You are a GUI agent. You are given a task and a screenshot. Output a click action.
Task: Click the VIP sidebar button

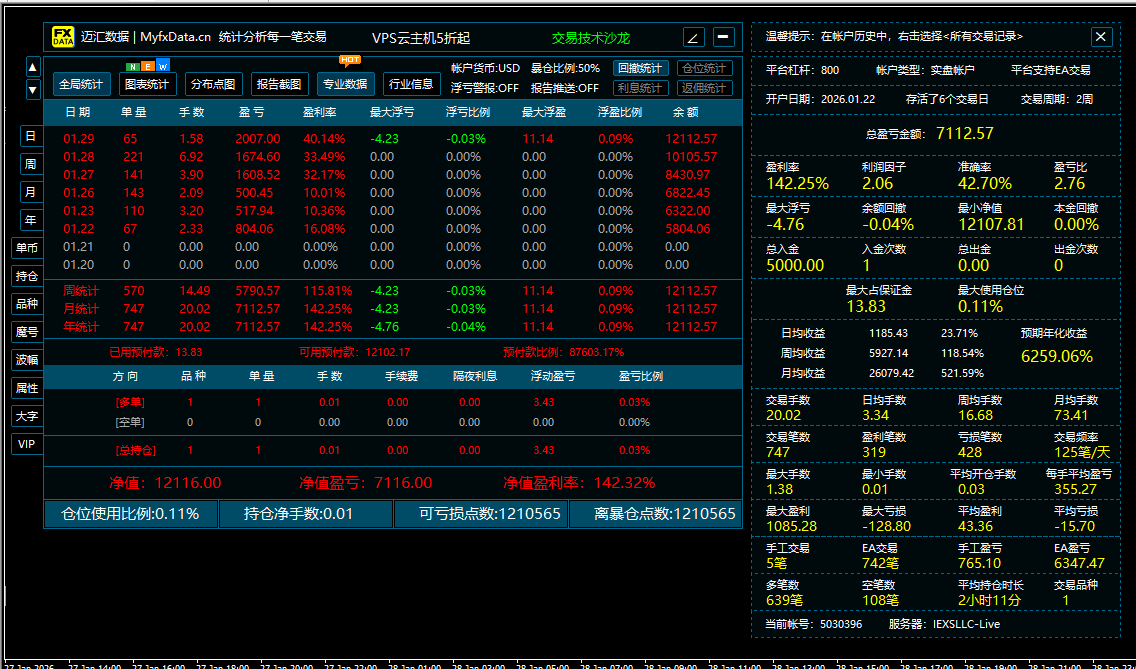[26, 444]
